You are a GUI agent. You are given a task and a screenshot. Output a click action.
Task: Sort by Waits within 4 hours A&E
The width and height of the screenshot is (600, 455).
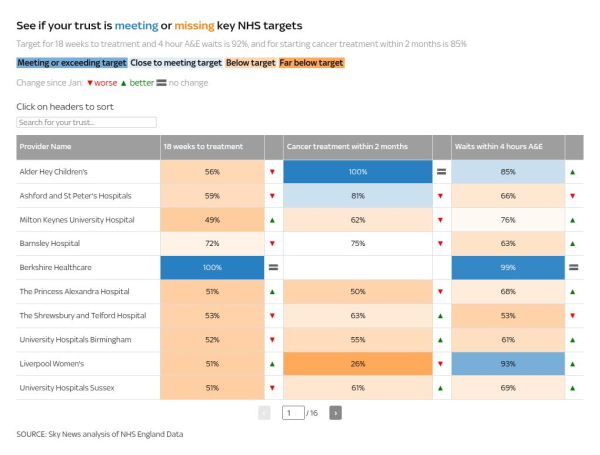pos(507,147)
